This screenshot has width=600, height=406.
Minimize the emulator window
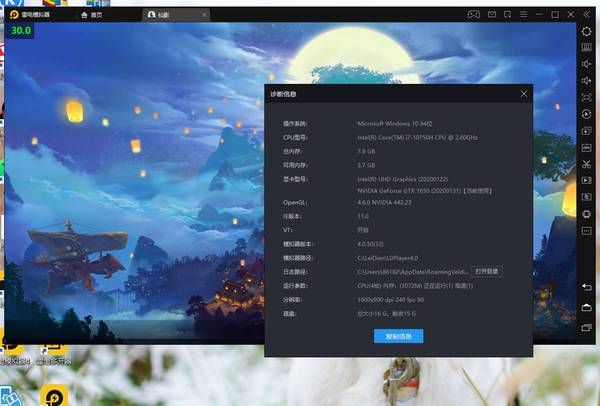coord(539,15)
